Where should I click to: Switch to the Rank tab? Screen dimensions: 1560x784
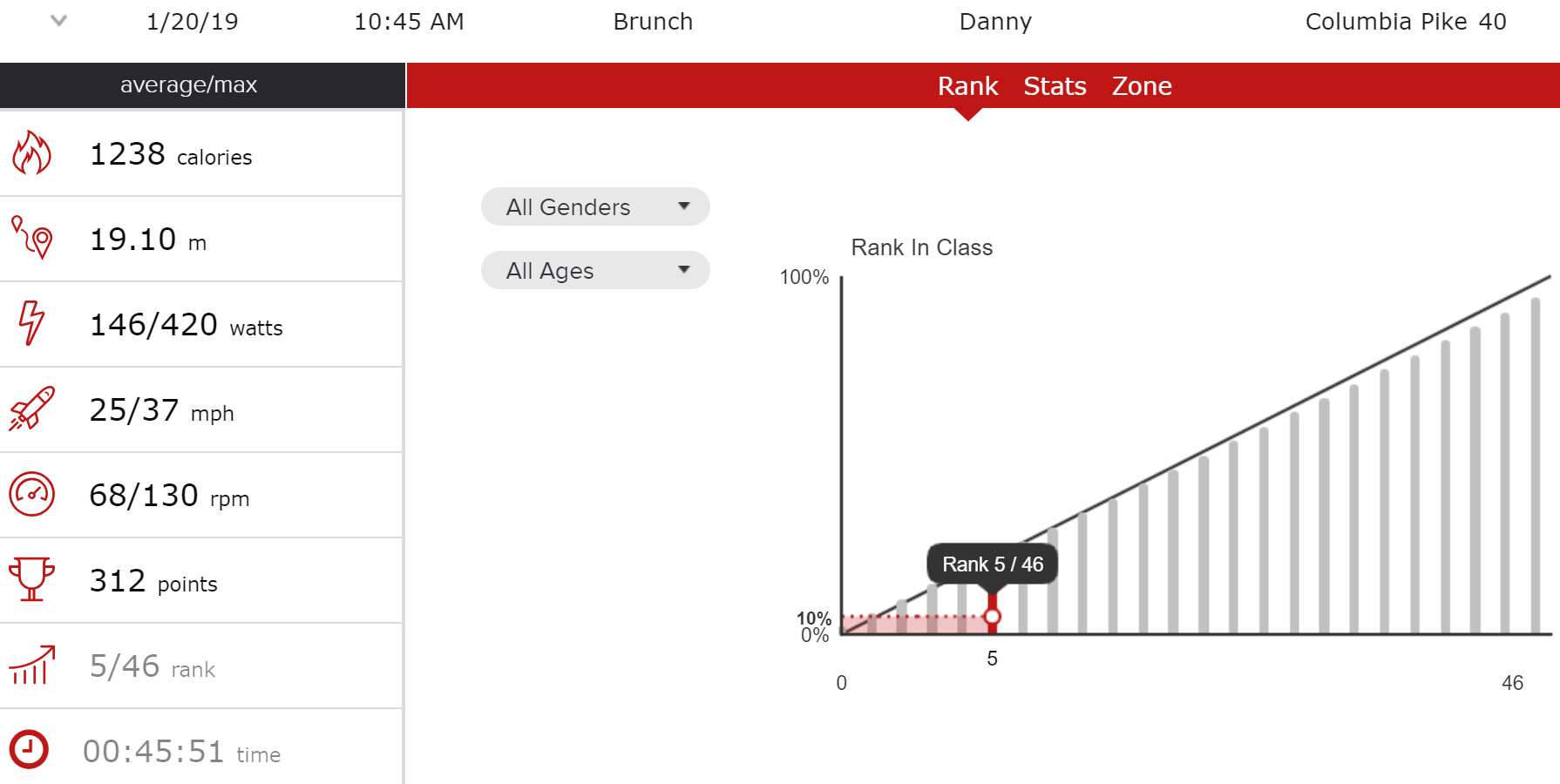pyautogui.click(x=967, y=86)
